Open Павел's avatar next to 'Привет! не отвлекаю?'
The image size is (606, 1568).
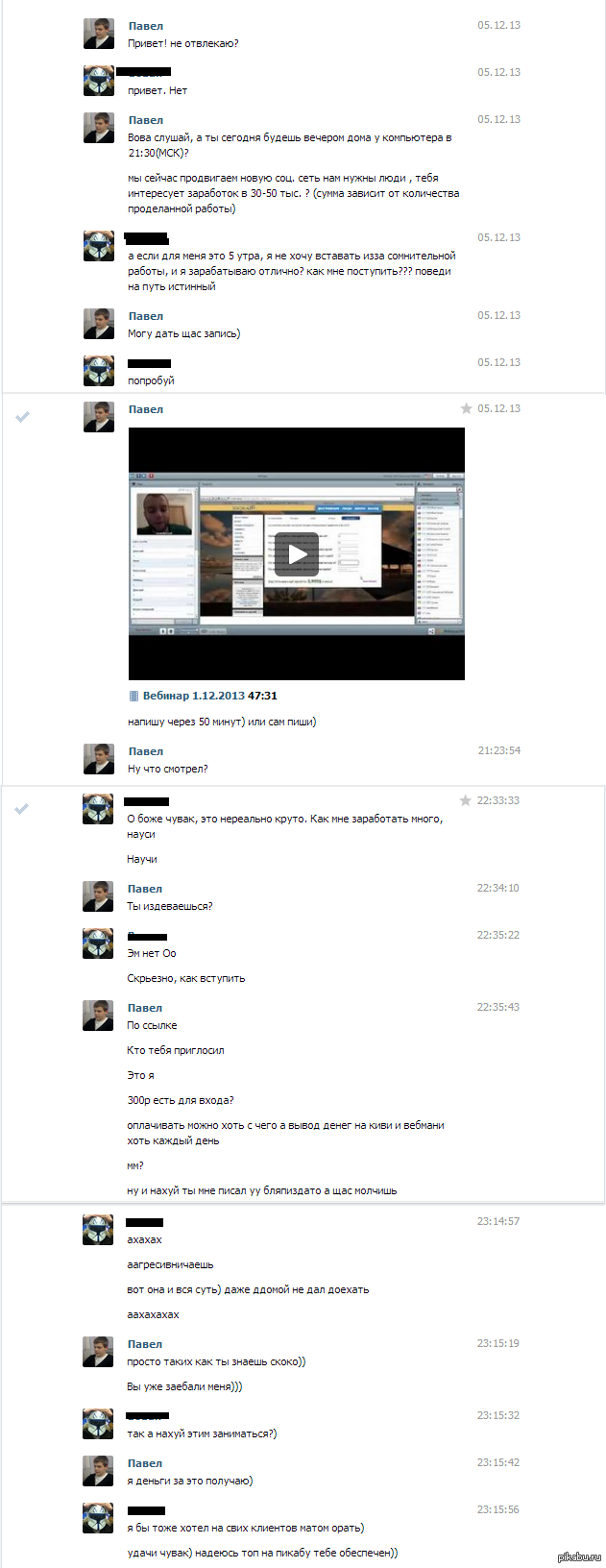tap(99, 34)
